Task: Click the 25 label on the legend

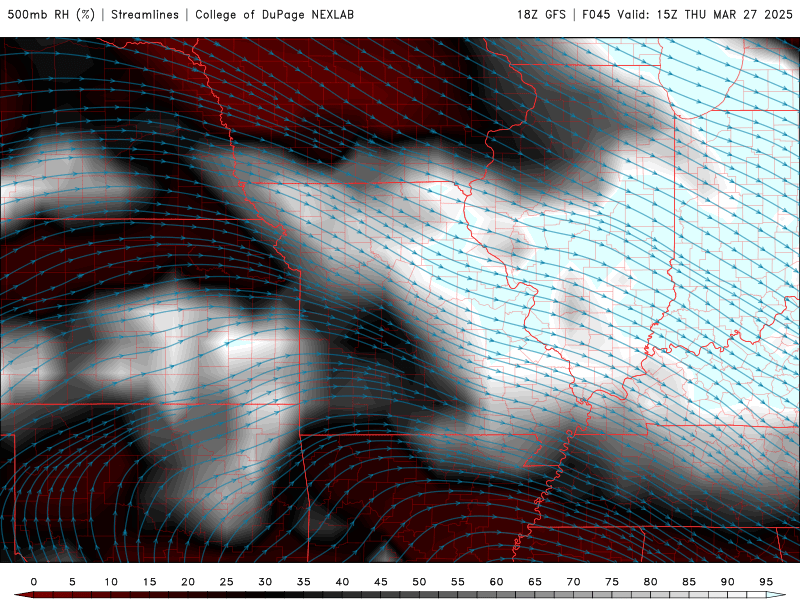Action: [226, 582]
